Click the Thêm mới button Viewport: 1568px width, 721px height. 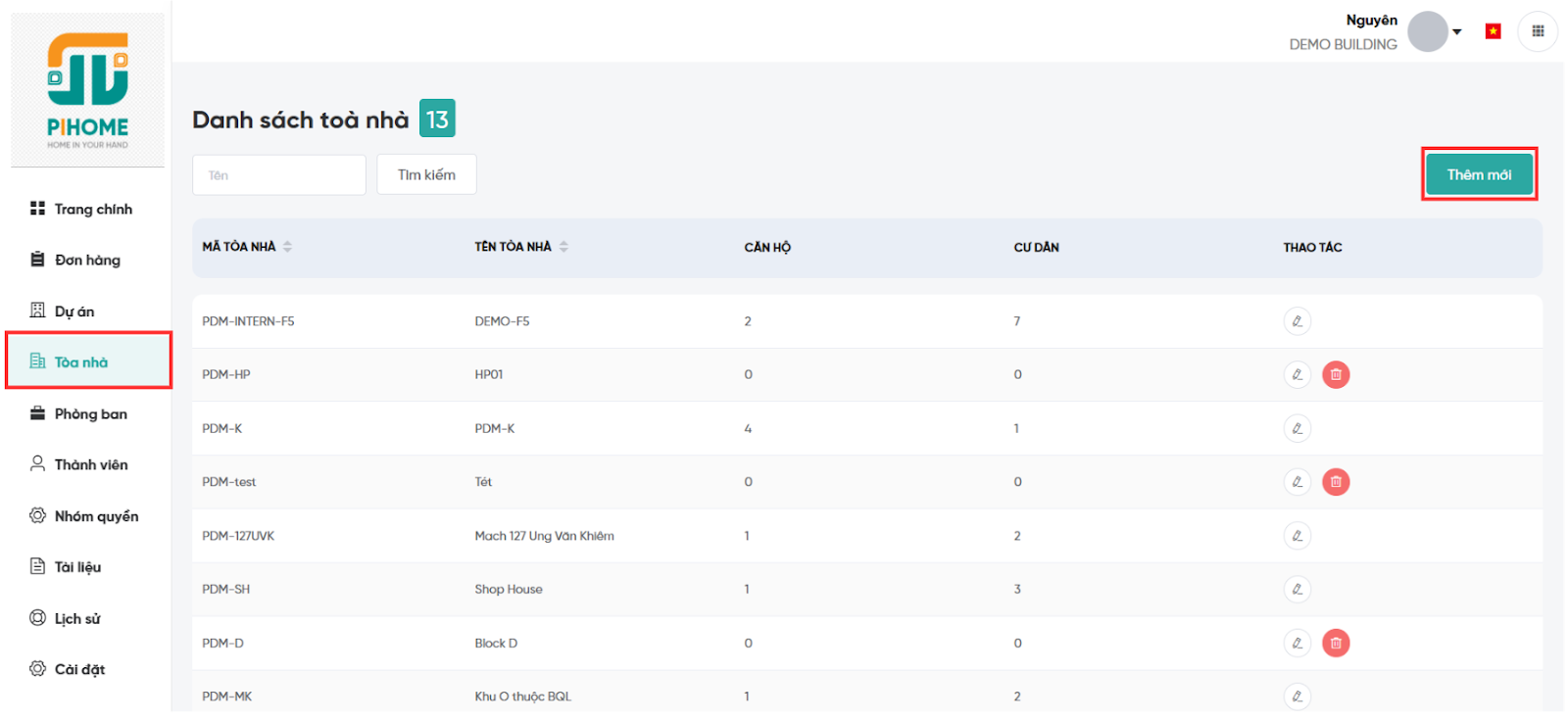point(1479,174)
